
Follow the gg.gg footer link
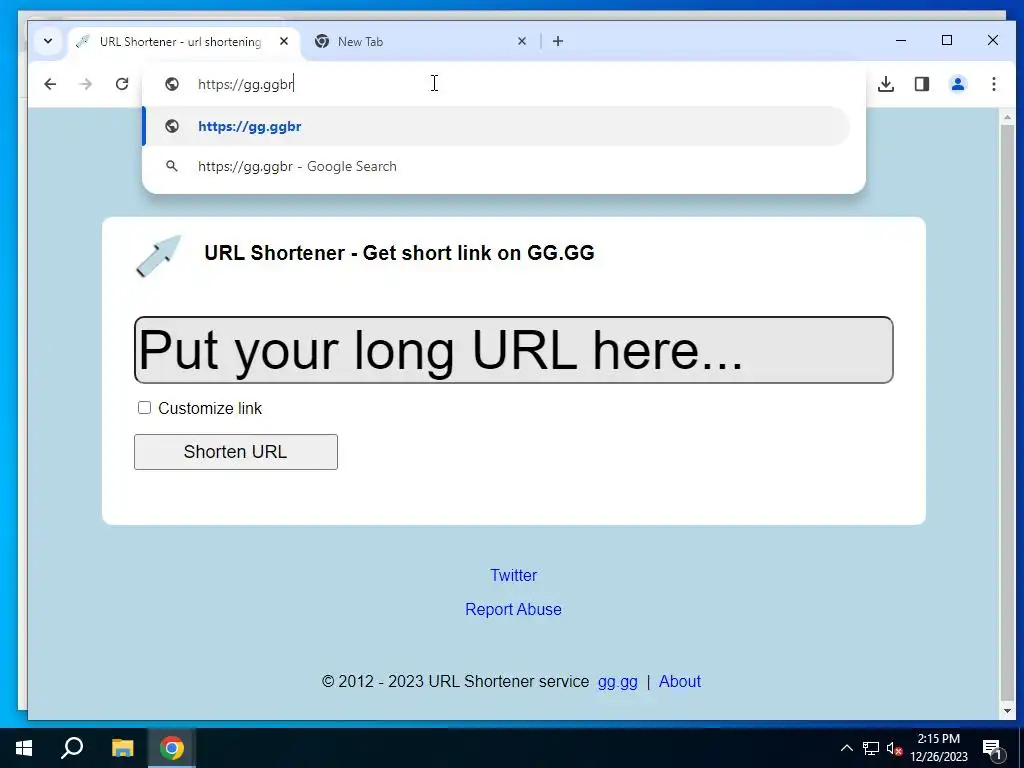(617, 682)
